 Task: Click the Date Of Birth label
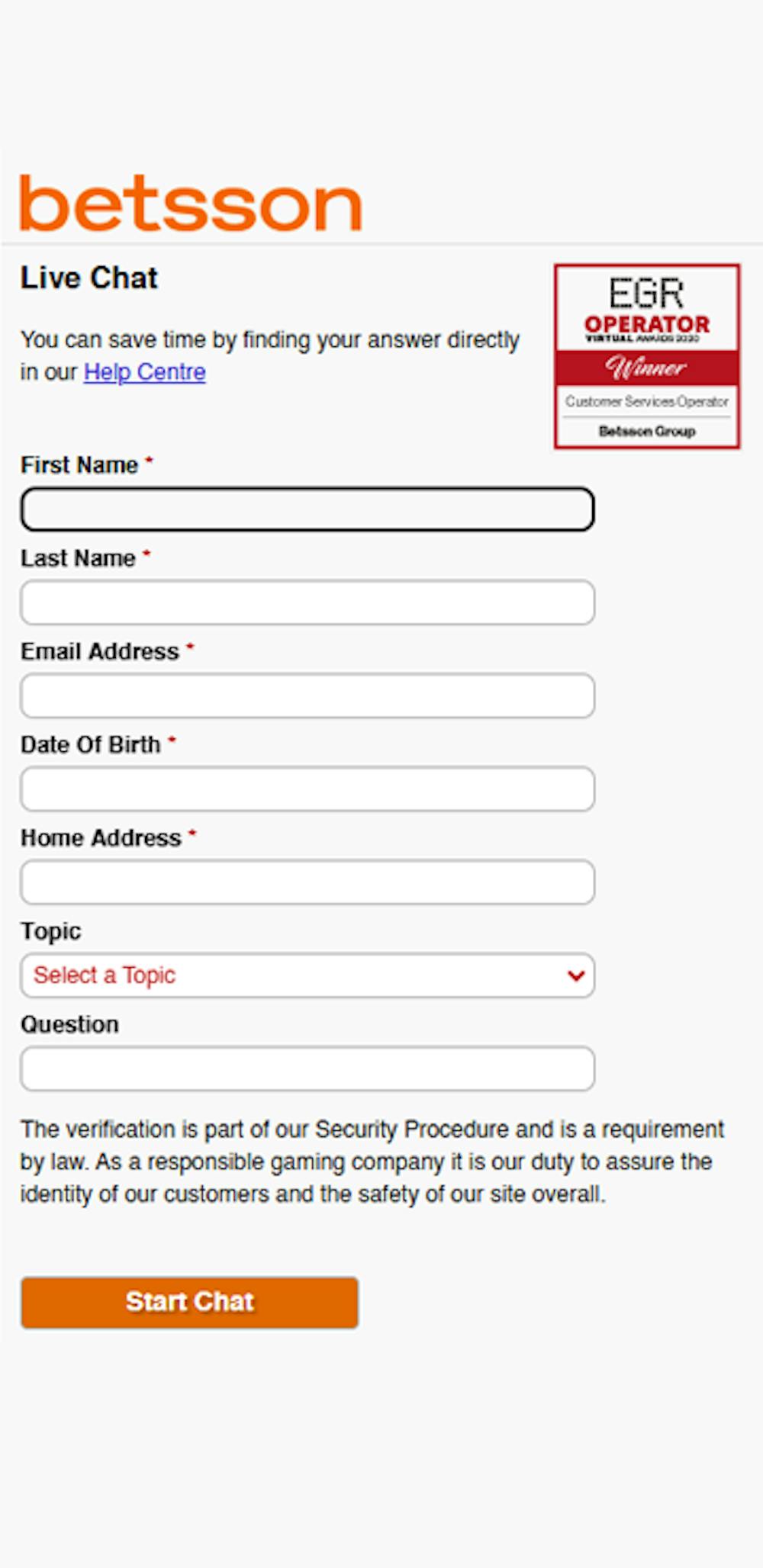pyautogui.click(x=91, y=744)
